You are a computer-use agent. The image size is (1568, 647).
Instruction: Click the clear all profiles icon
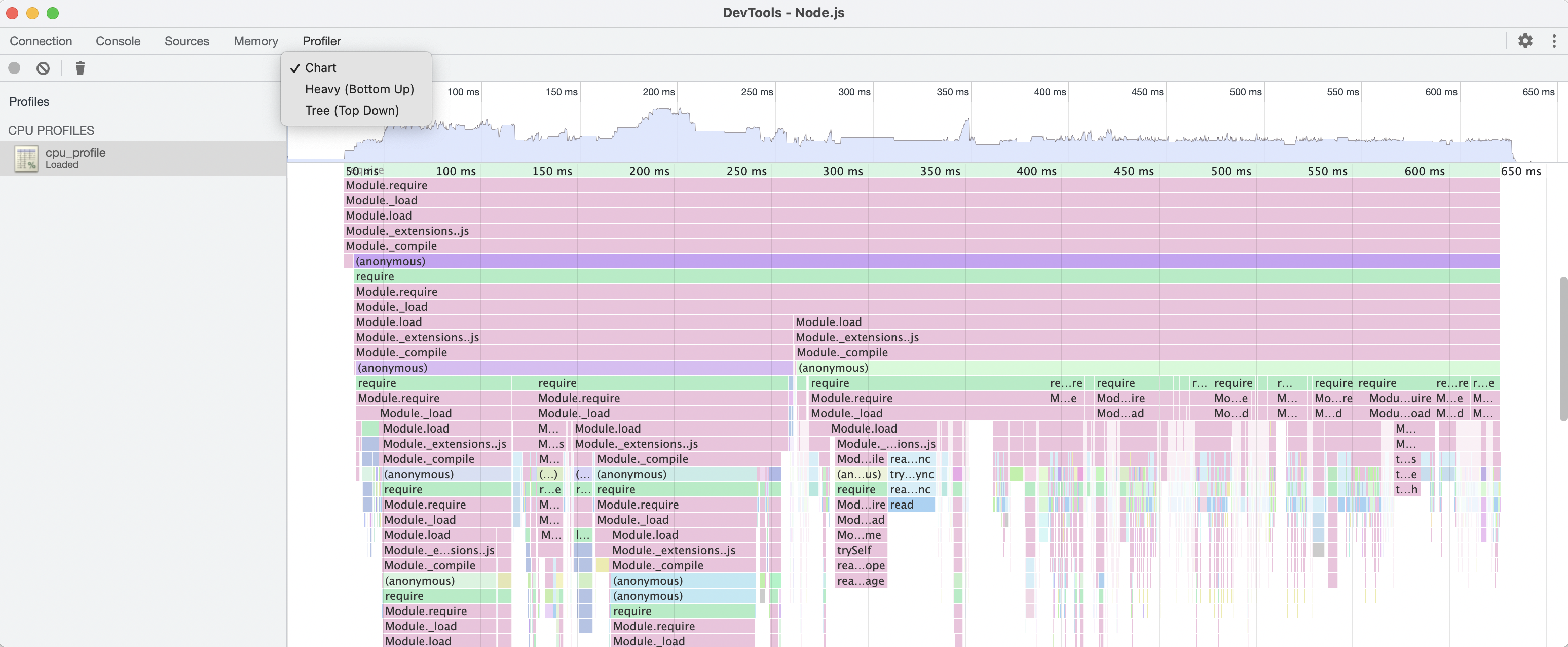coord(43,68)
